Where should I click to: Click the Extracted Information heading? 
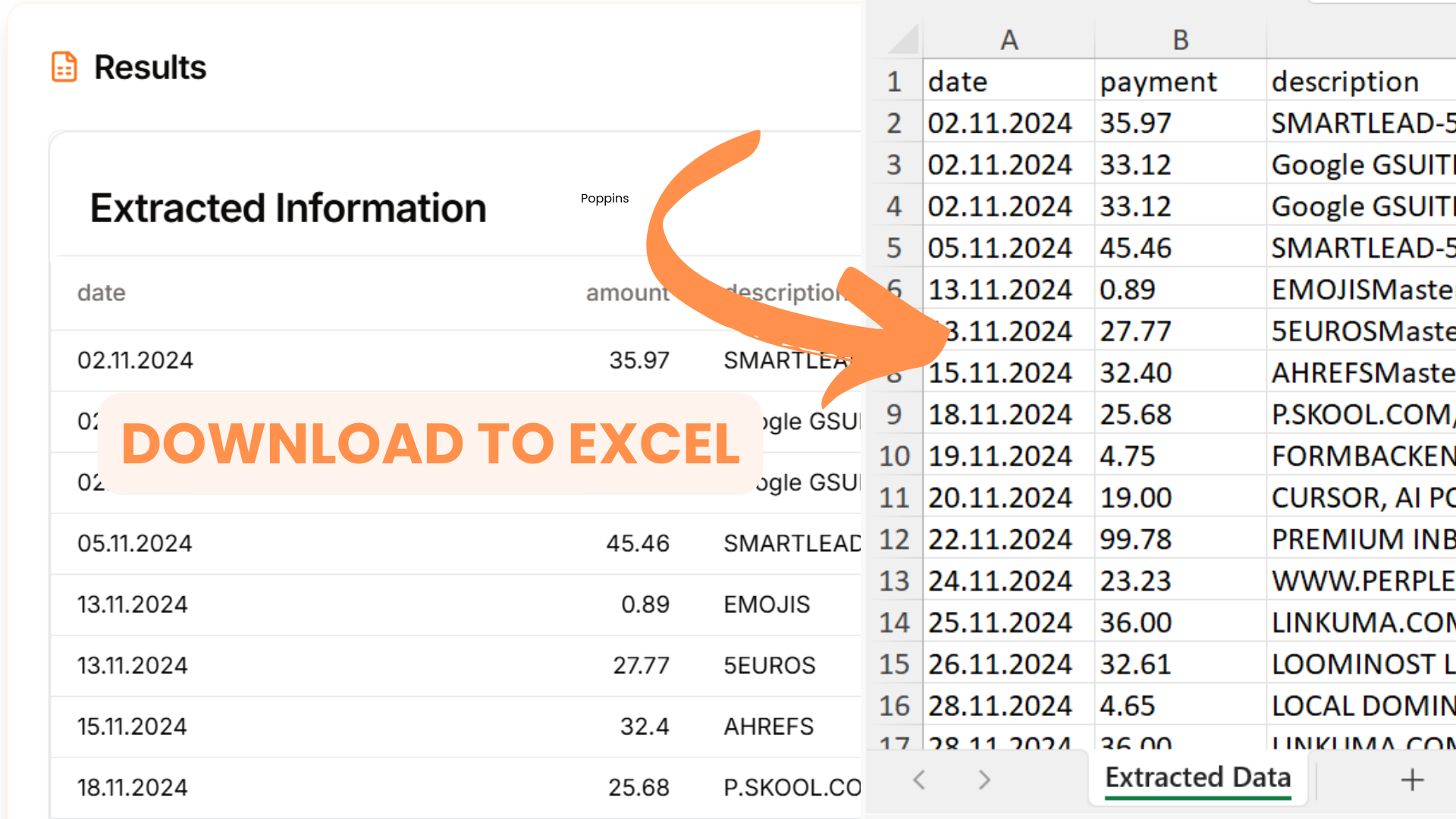coord(288,209)
